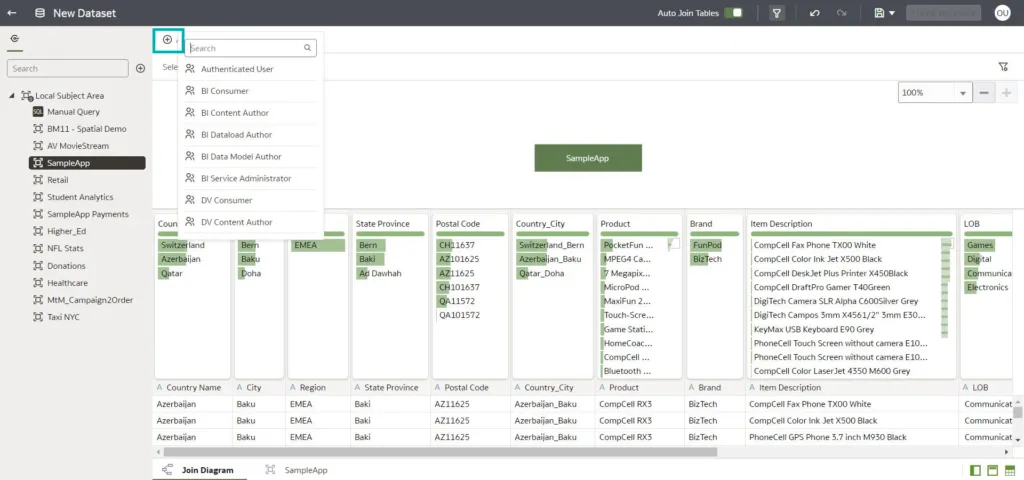The image size is (1024, 480).
Task: Open the 100% zoom level dropdown
Action: 964,92
